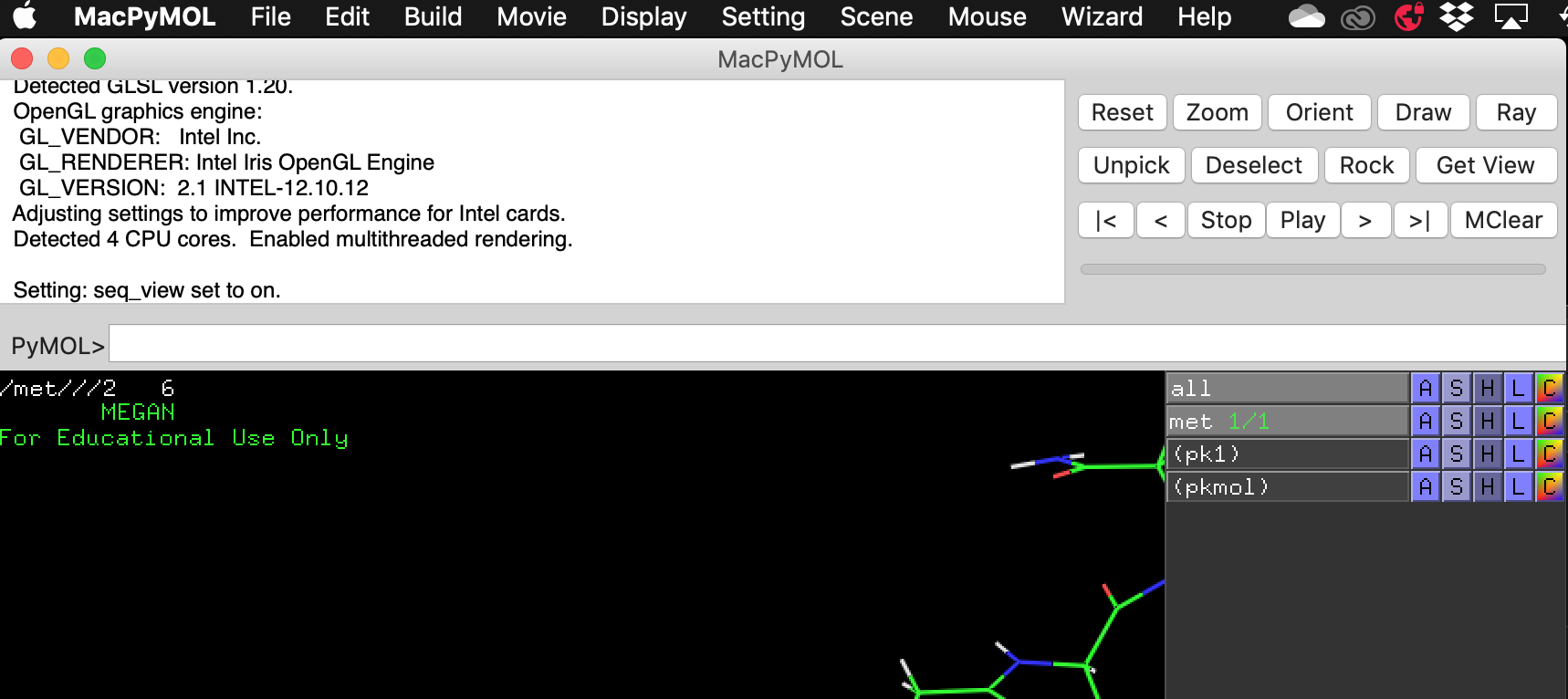
Task: Open the A (Action) menu for all
Action: click(1425, 388)
